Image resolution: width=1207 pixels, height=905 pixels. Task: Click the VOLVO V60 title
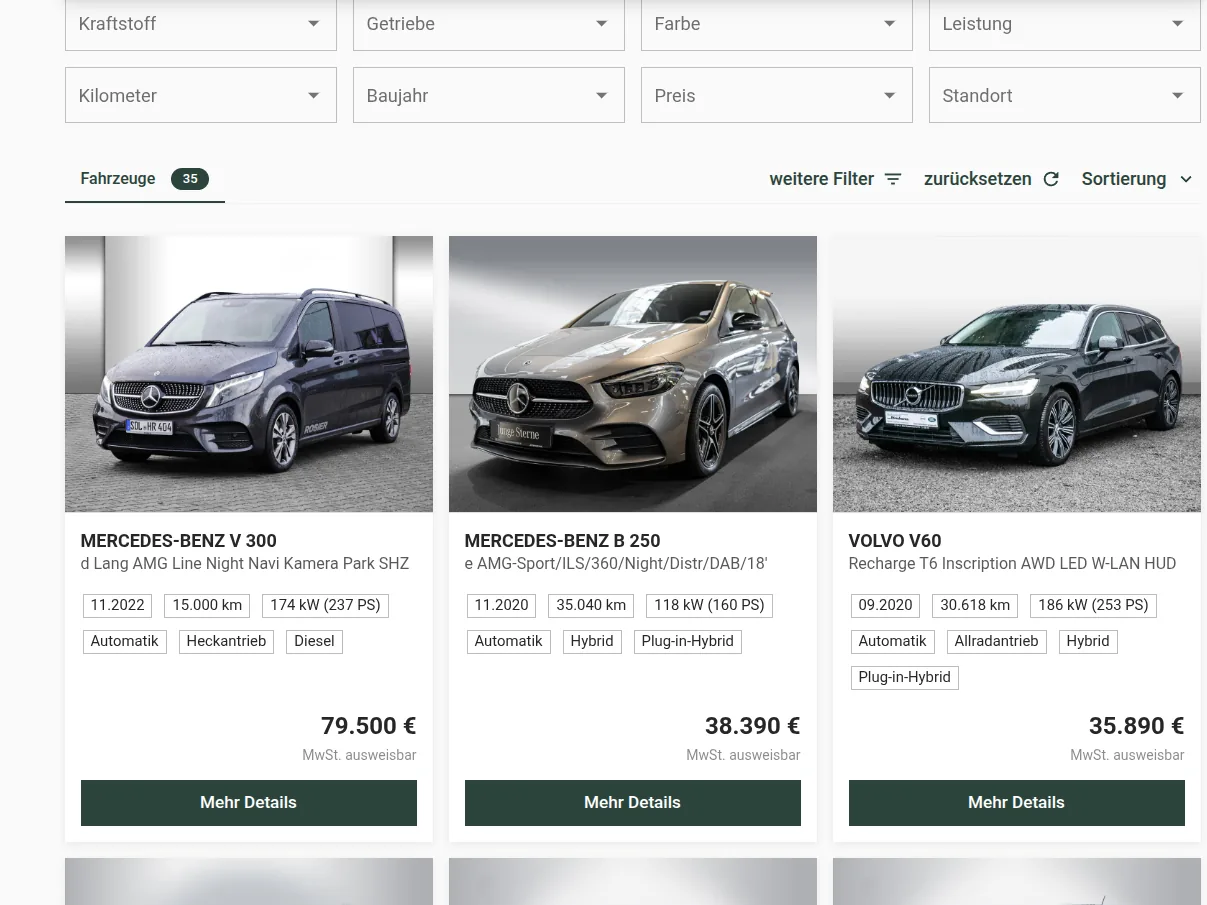point(895,541)
